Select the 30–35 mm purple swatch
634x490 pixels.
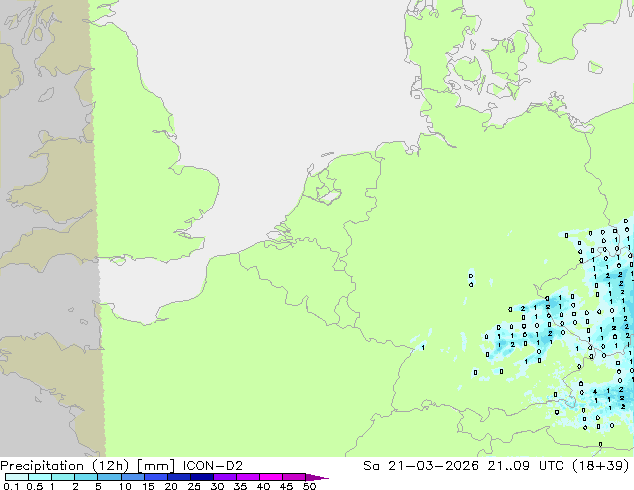point(224,477)
